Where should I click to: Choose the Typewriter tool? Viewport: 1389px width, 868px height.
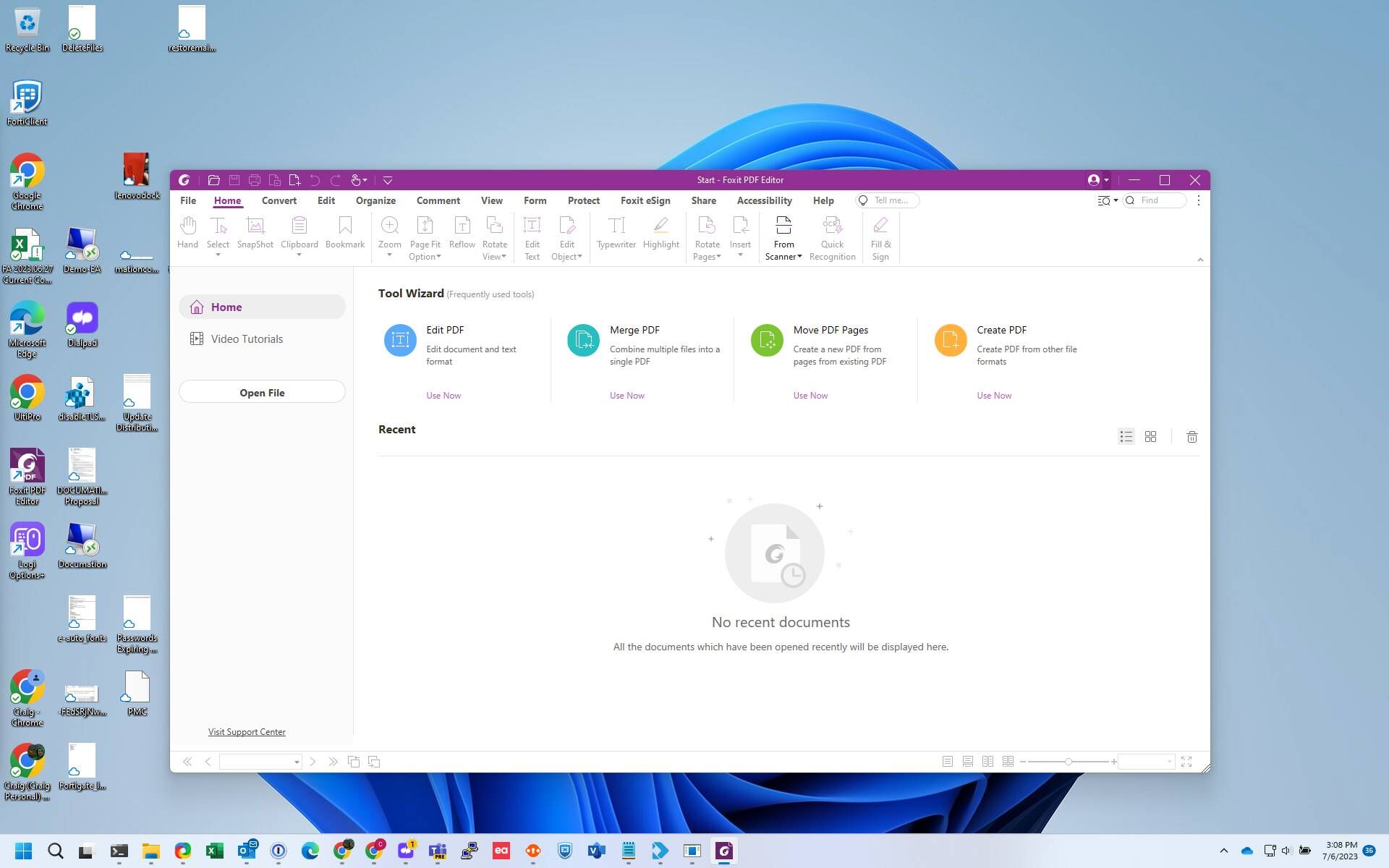point(616,233)
